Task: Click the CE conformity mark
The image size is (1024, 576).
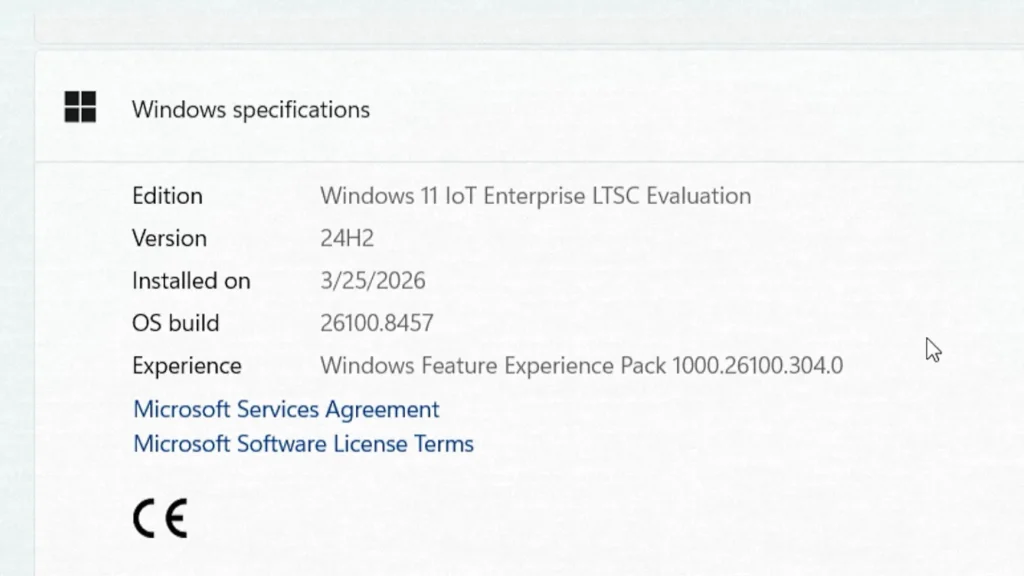Action: tap(160, 519)
